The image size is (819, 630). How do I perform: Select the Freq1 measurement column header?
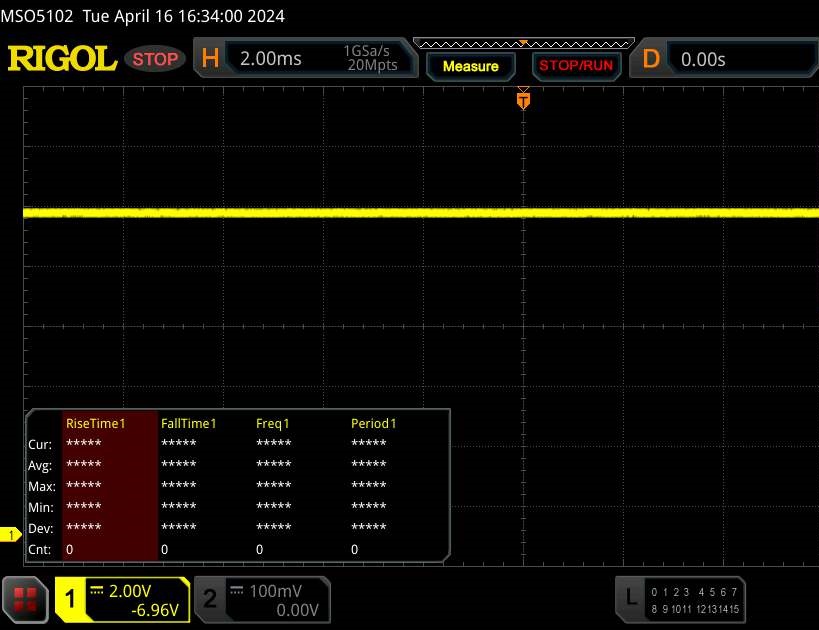tap(273, 423)
